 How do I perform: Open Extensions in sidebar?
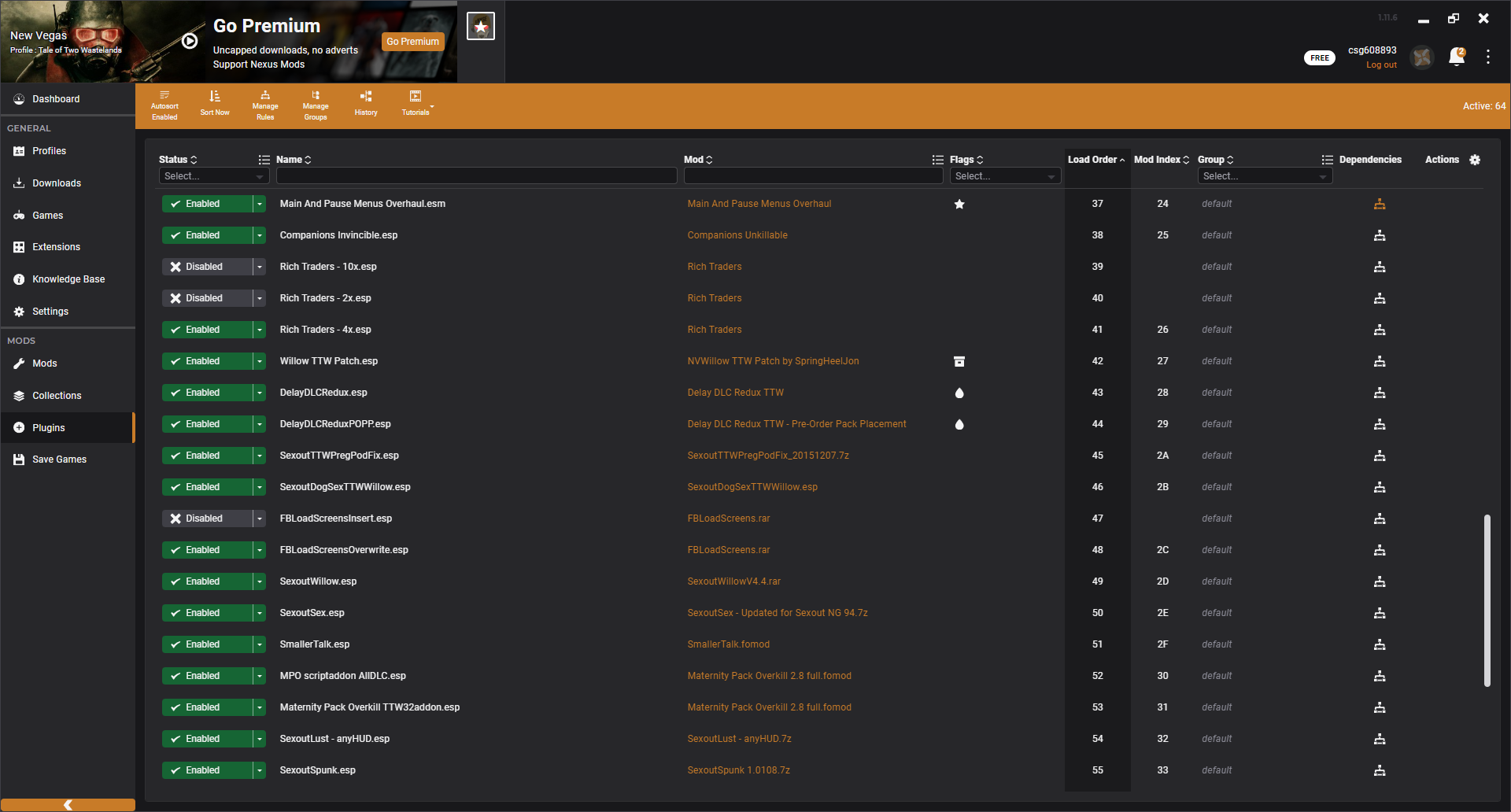tap(68, 247)
